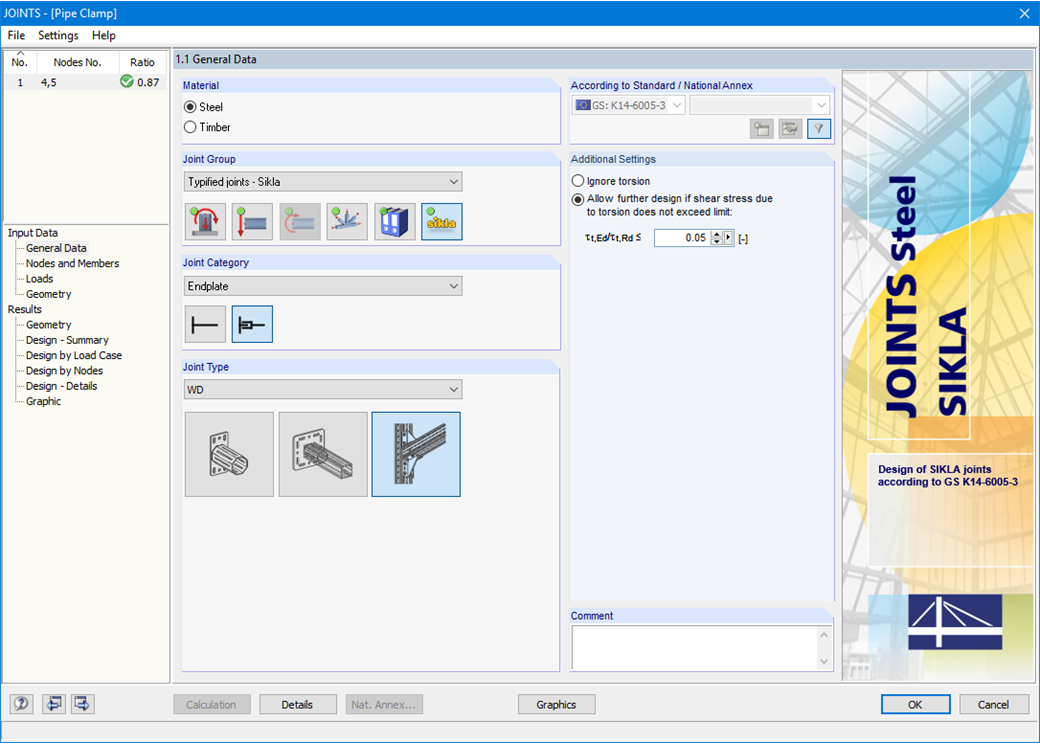Open the frame joints library icon

click(392, 221)
